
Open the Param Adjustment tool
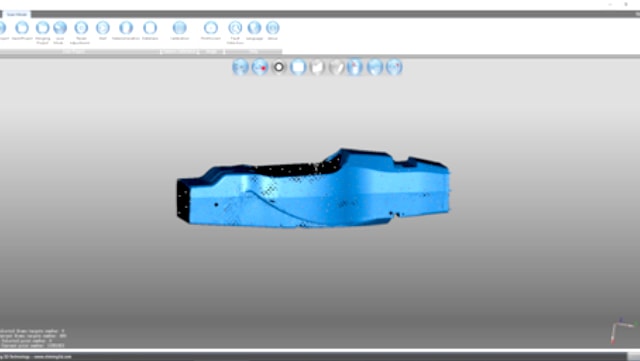pos(81,28)
